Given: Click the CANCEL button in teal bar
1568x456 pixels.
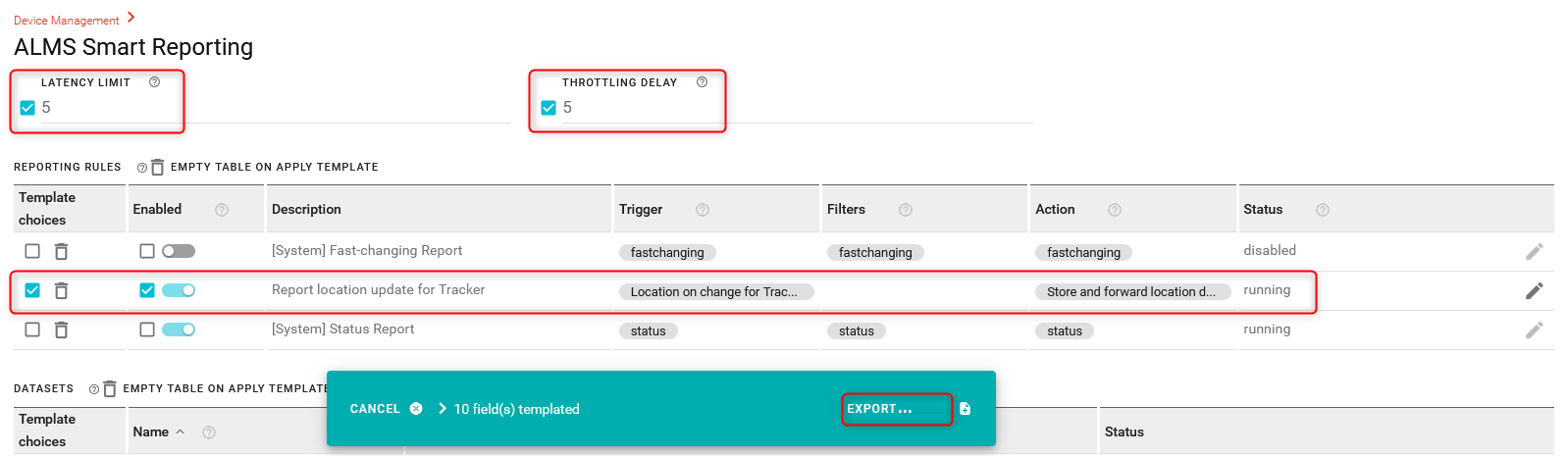Looking at the screenshot, I should pos(375,409).
